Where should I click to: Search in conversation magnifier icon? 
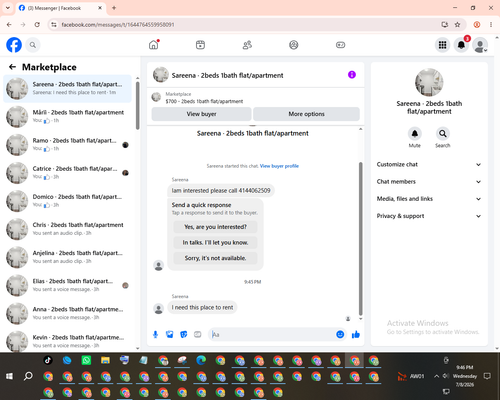click(x=442, y=134)
